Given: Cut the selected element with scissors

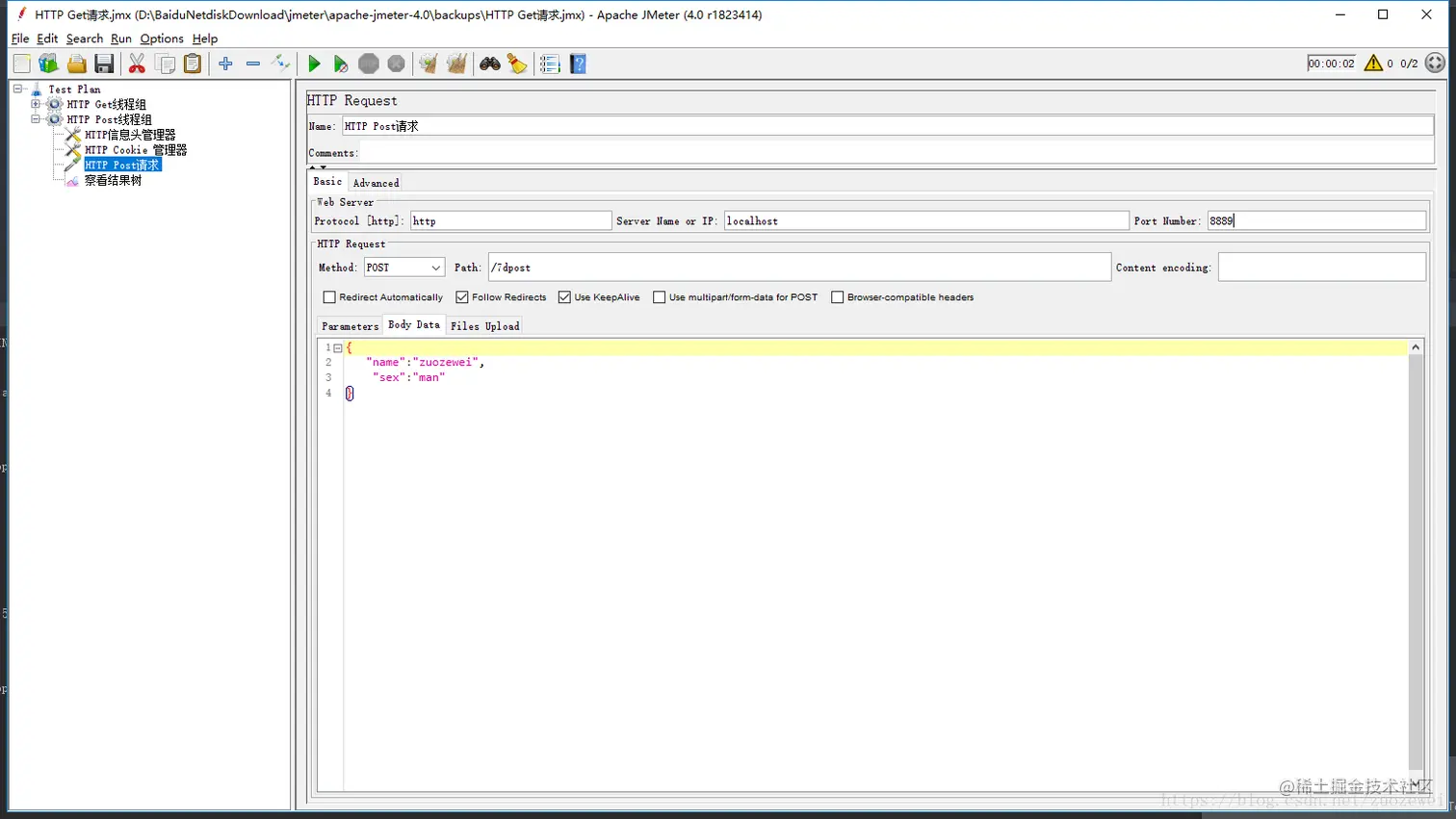Looking at the screenshot, I should pyautogui.click(x=137, y=64).
